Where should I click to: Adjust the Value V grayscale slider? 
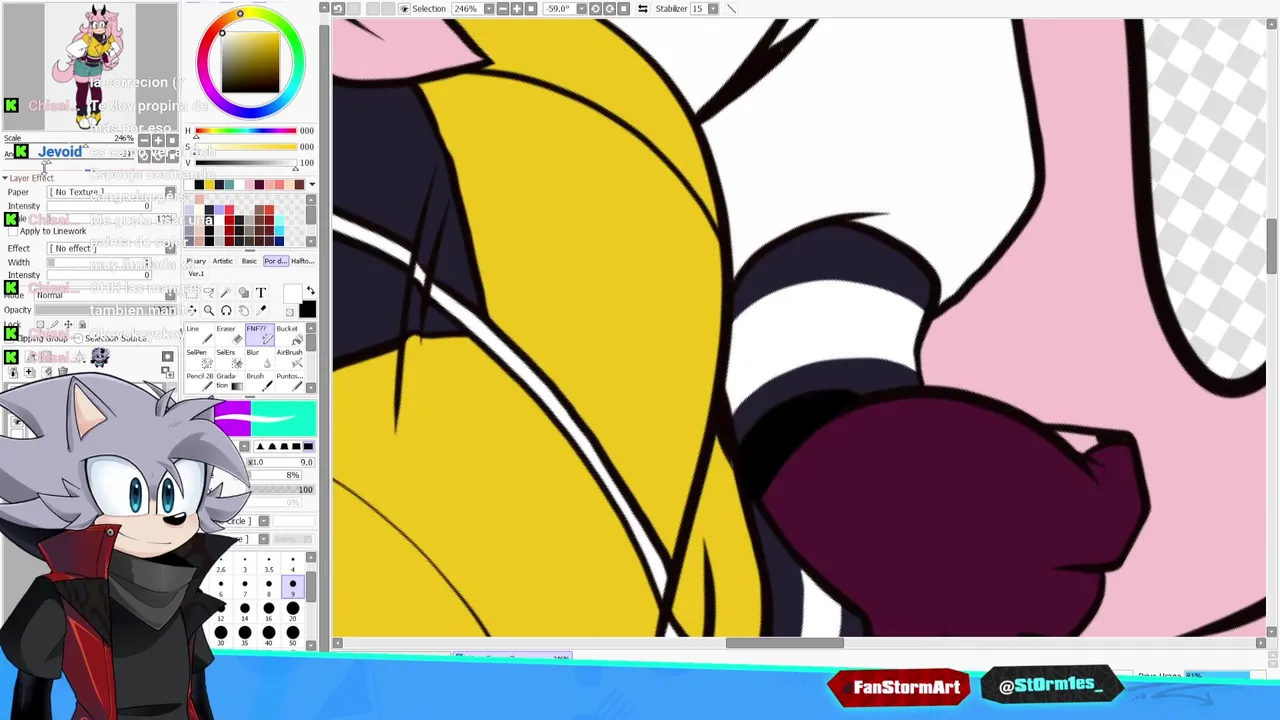tap(246, 163)
